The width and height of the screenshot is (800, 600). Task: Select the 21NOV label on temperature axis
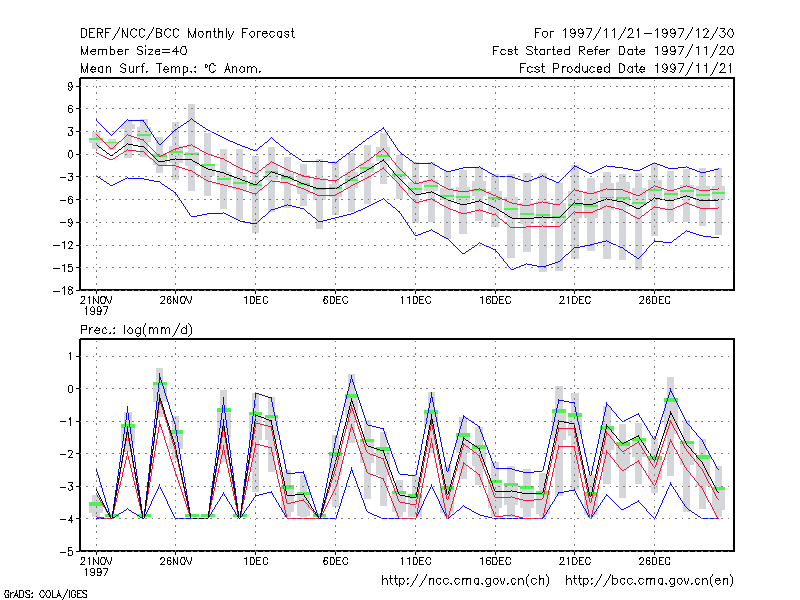[96, 301]
